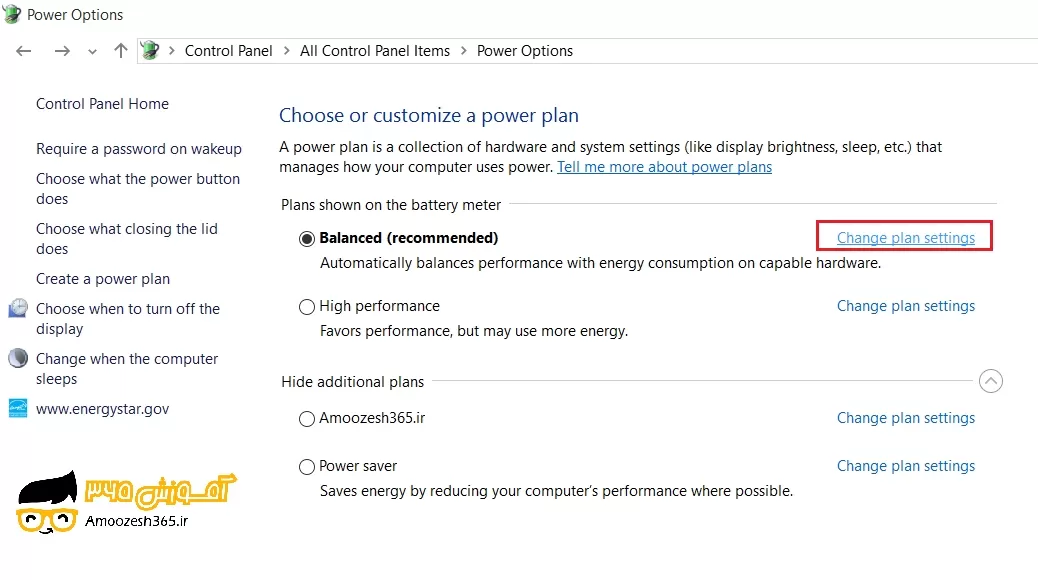Navigate to Control Panel breadcrumb
This screenshot has height=580, width=1038.
228,50
